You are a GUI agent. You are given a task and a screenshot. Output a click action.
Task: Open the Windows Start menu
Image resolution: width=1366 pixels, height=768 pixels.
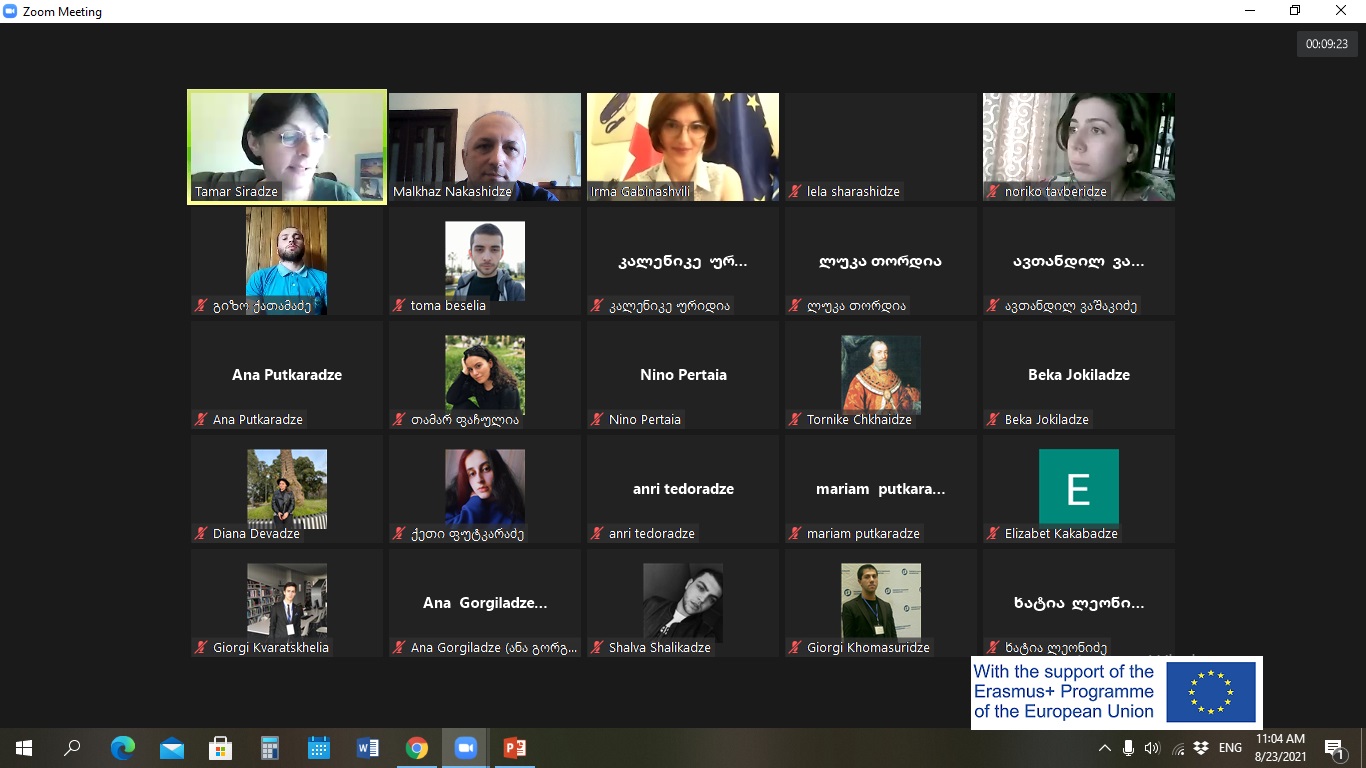click(24, 748)
